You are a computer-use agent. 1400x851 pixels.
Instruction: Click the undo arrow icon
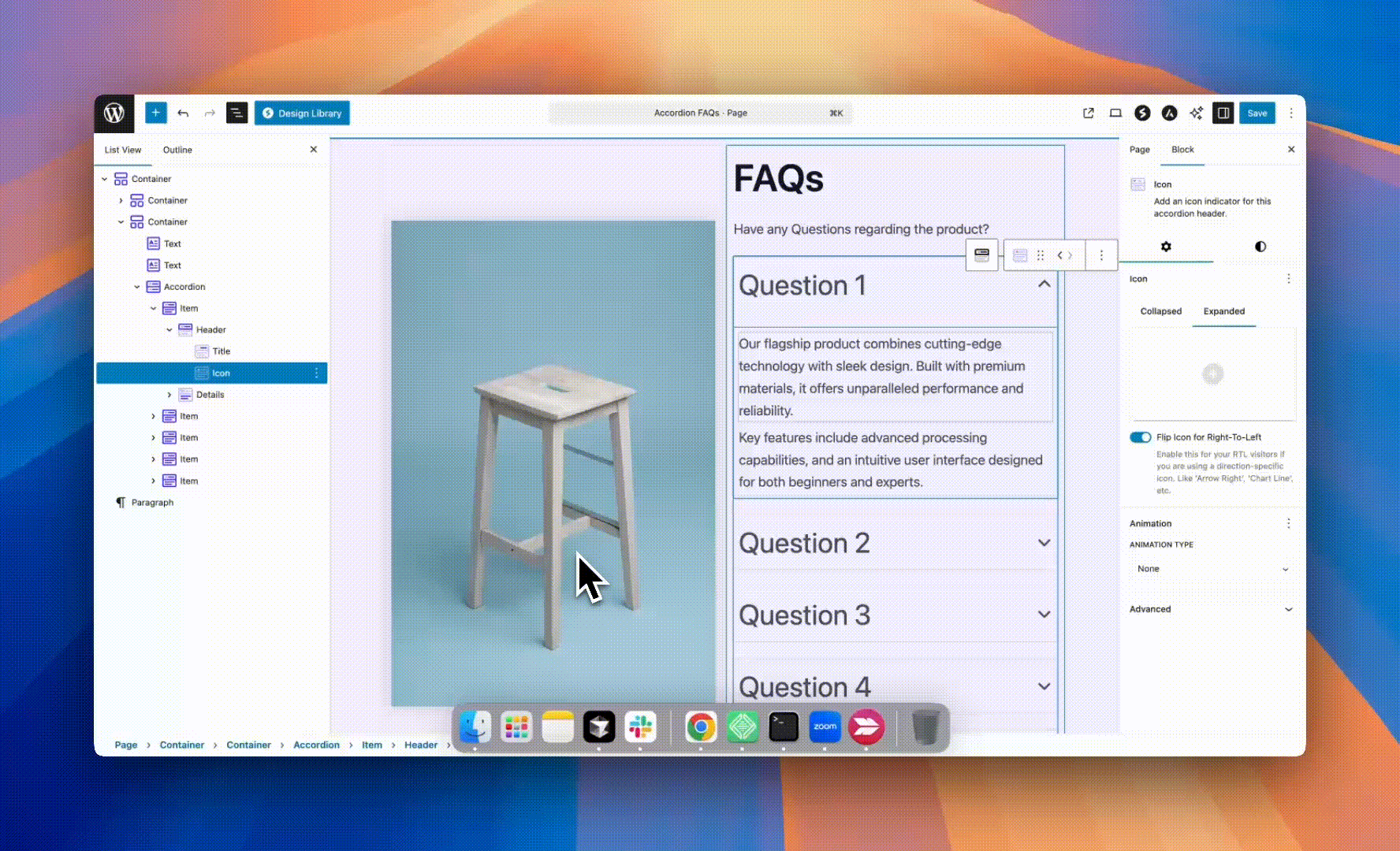pos(183,113)
